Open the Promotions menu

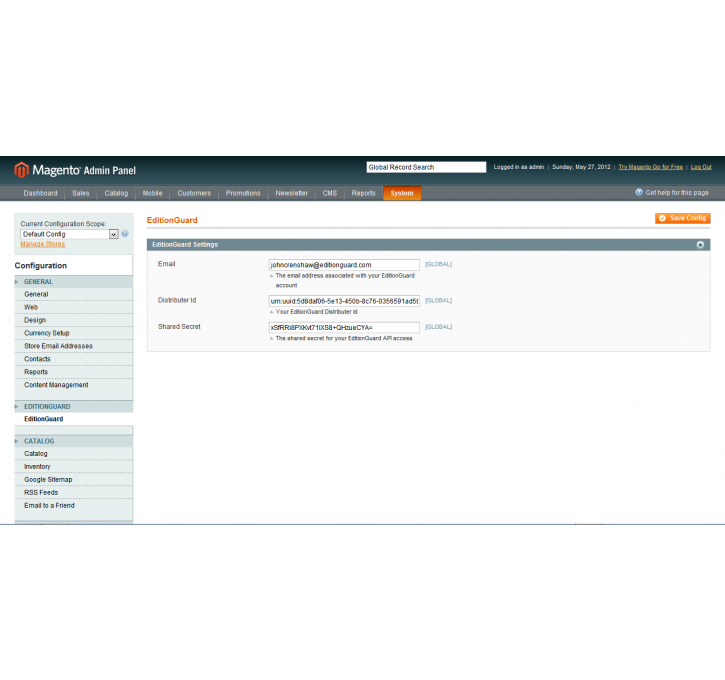(243, 193)
